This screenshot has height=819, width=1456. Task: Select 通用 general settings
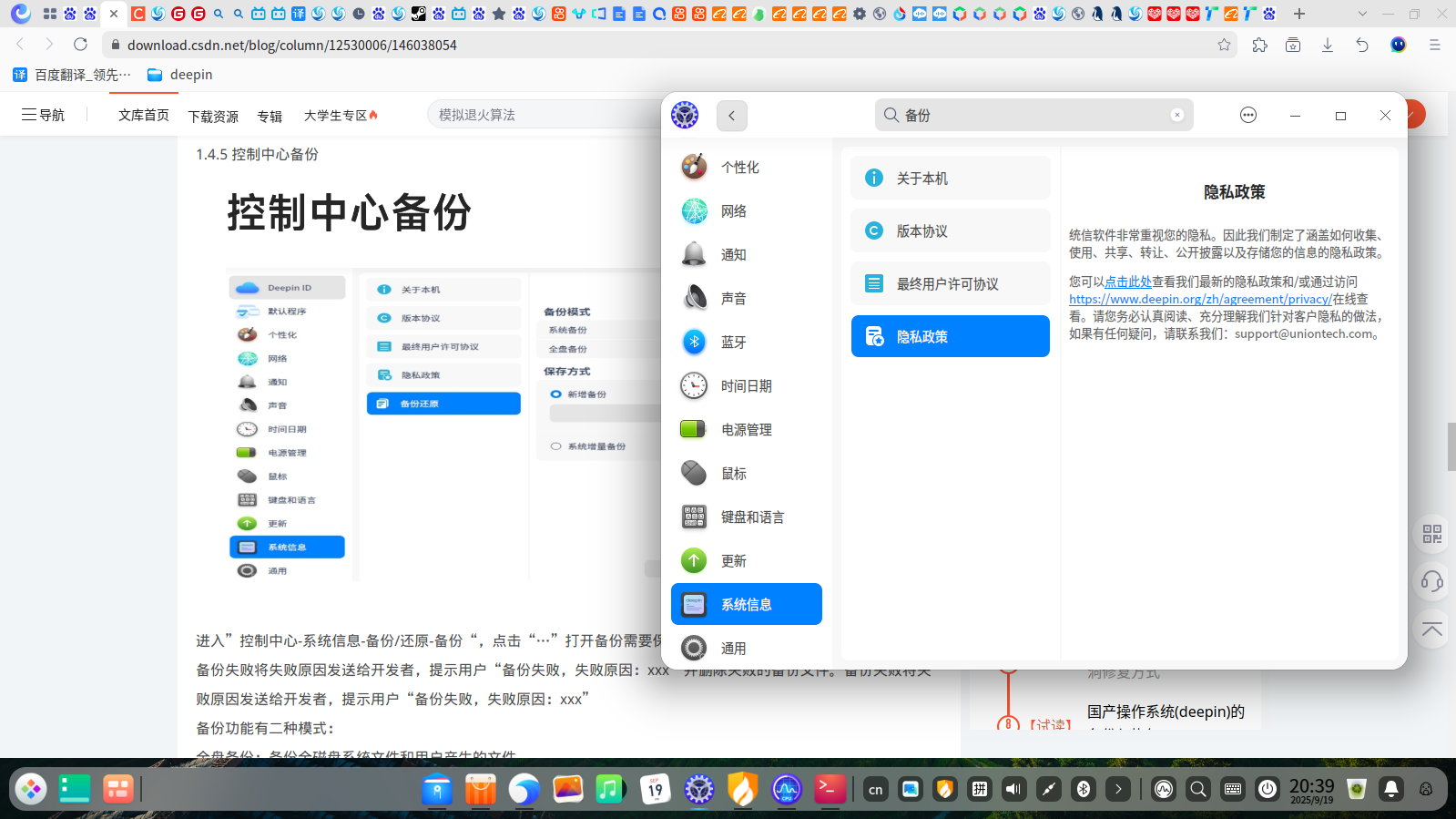[x=746, y=649]
